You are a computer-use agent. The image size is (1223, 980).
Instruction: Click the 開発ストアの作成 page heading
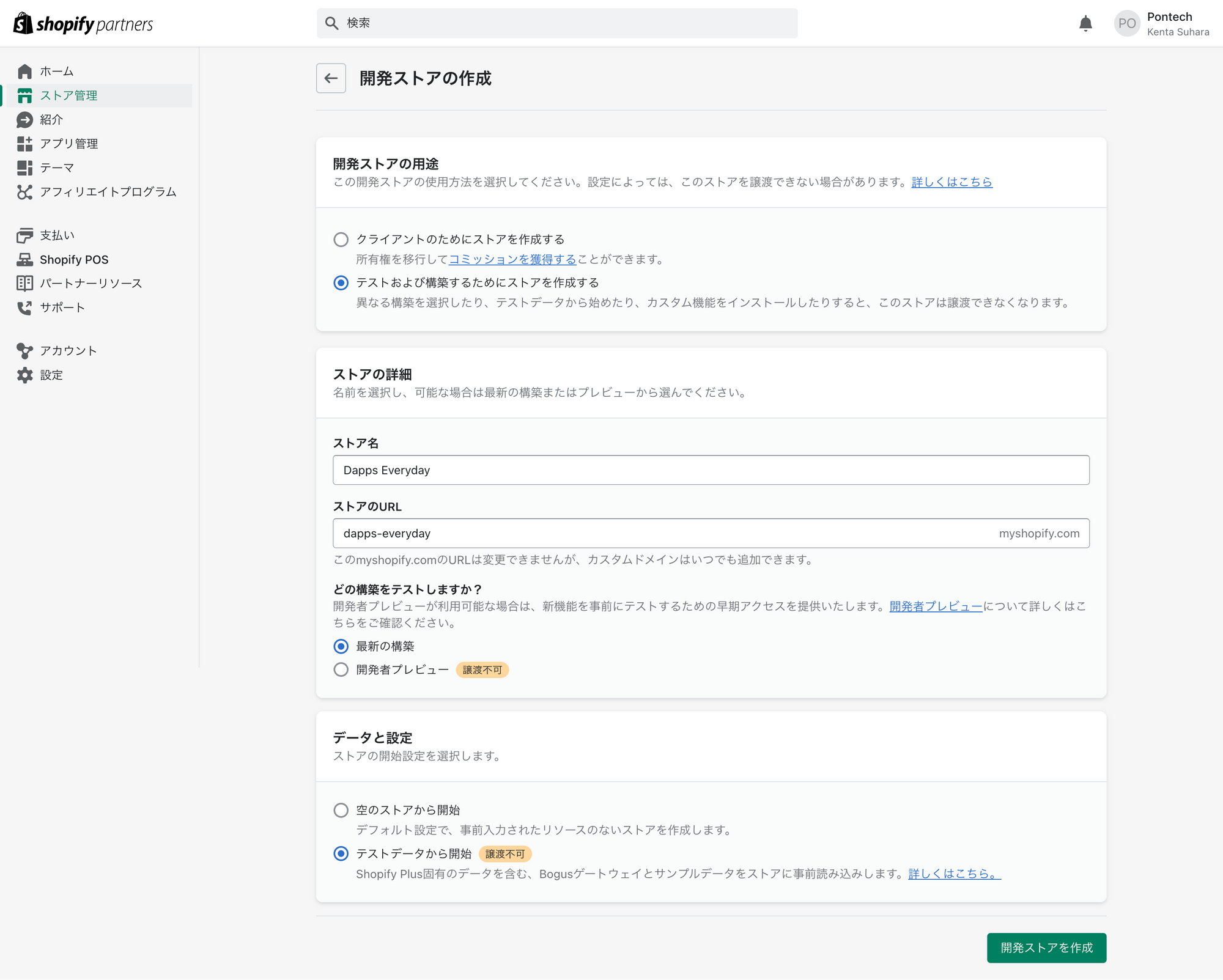click(x=426, y=78)
